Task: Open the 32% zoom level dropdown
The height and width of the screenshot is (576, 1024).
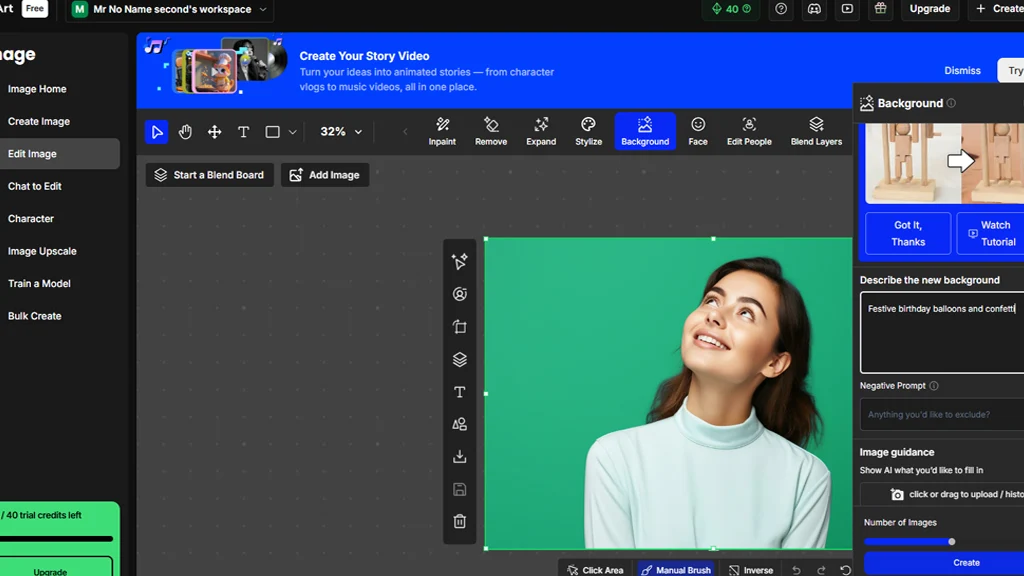Action: [341, 132]
